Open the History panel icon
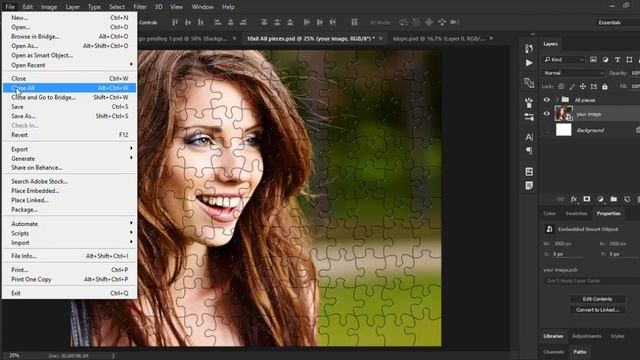 [x=529, y=48]
